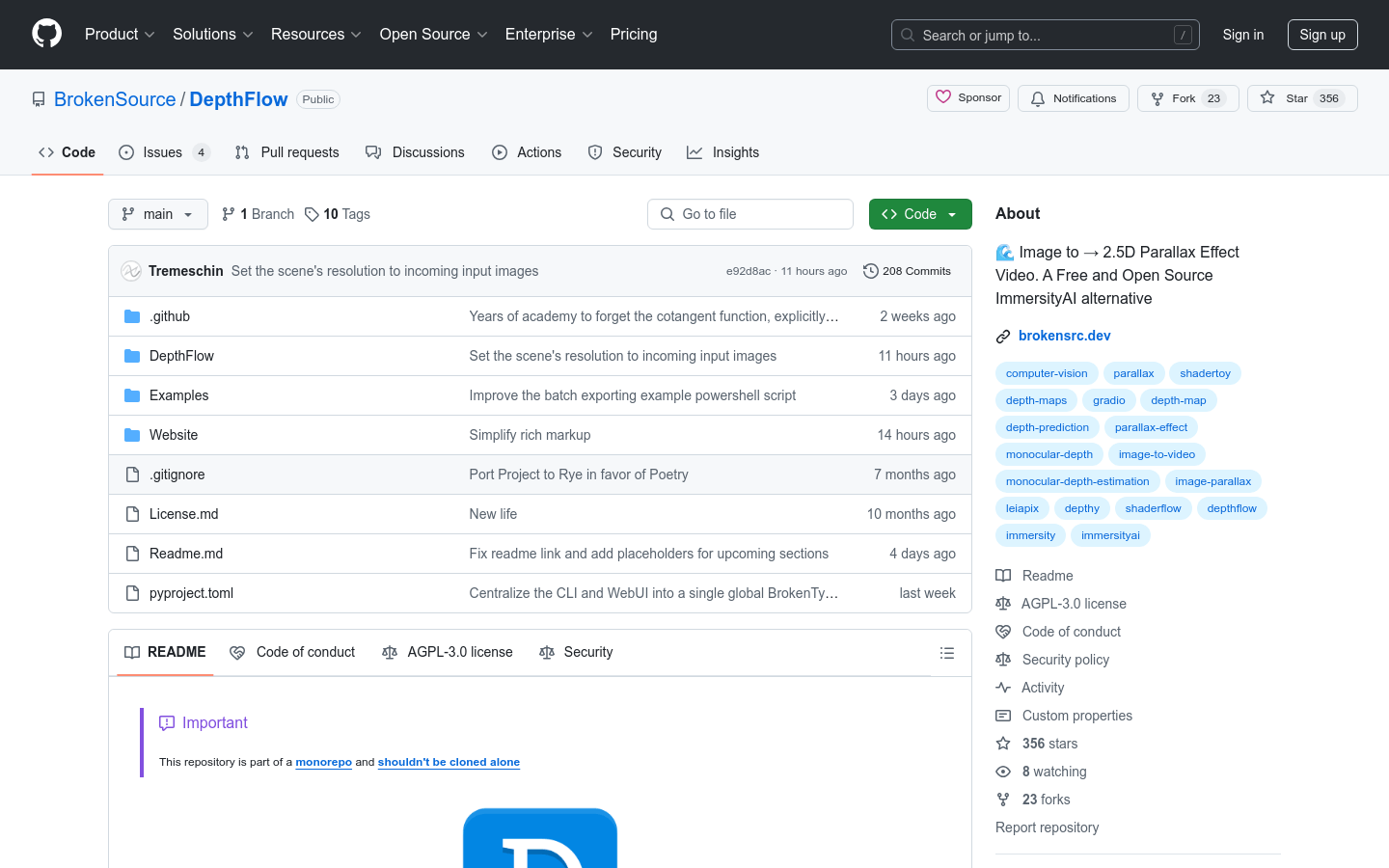Open the monorepo link in README
Image resolution: width=1389 pixels, height=868 pixels.
324,762
